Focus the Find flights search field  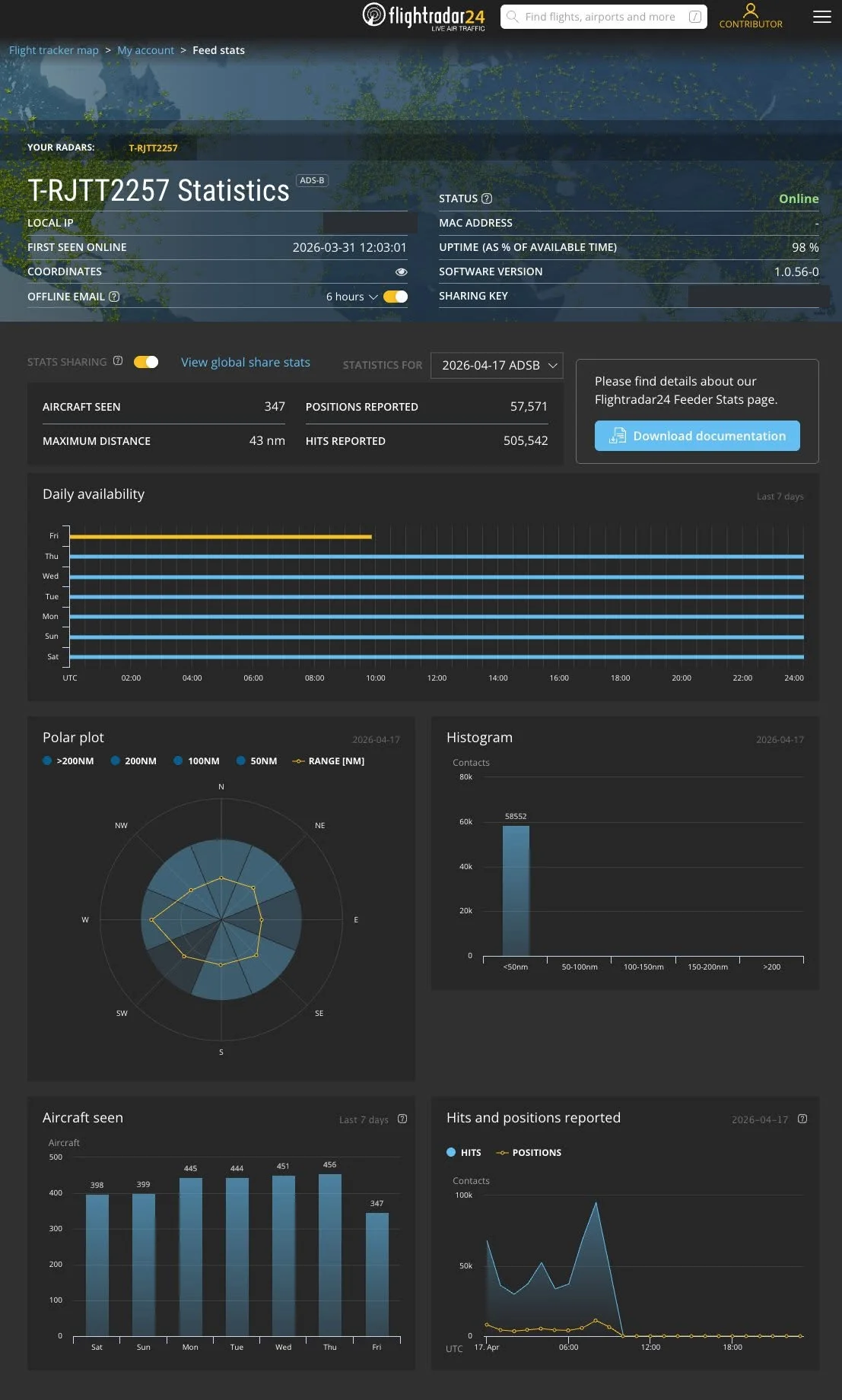point(603,17)
